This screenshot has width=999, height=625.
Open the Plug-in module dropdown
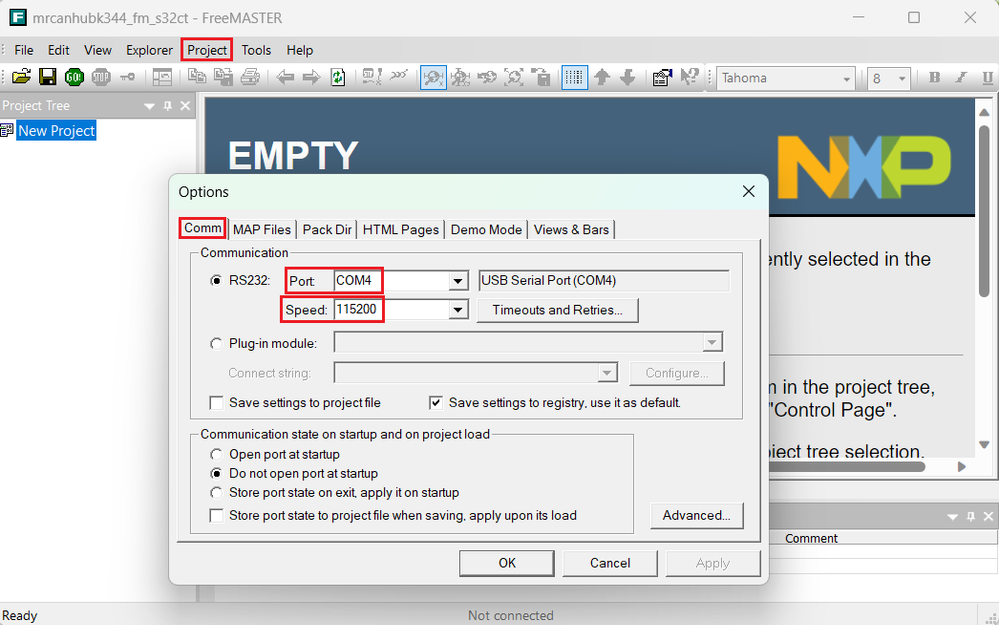(x=712, y=343)
